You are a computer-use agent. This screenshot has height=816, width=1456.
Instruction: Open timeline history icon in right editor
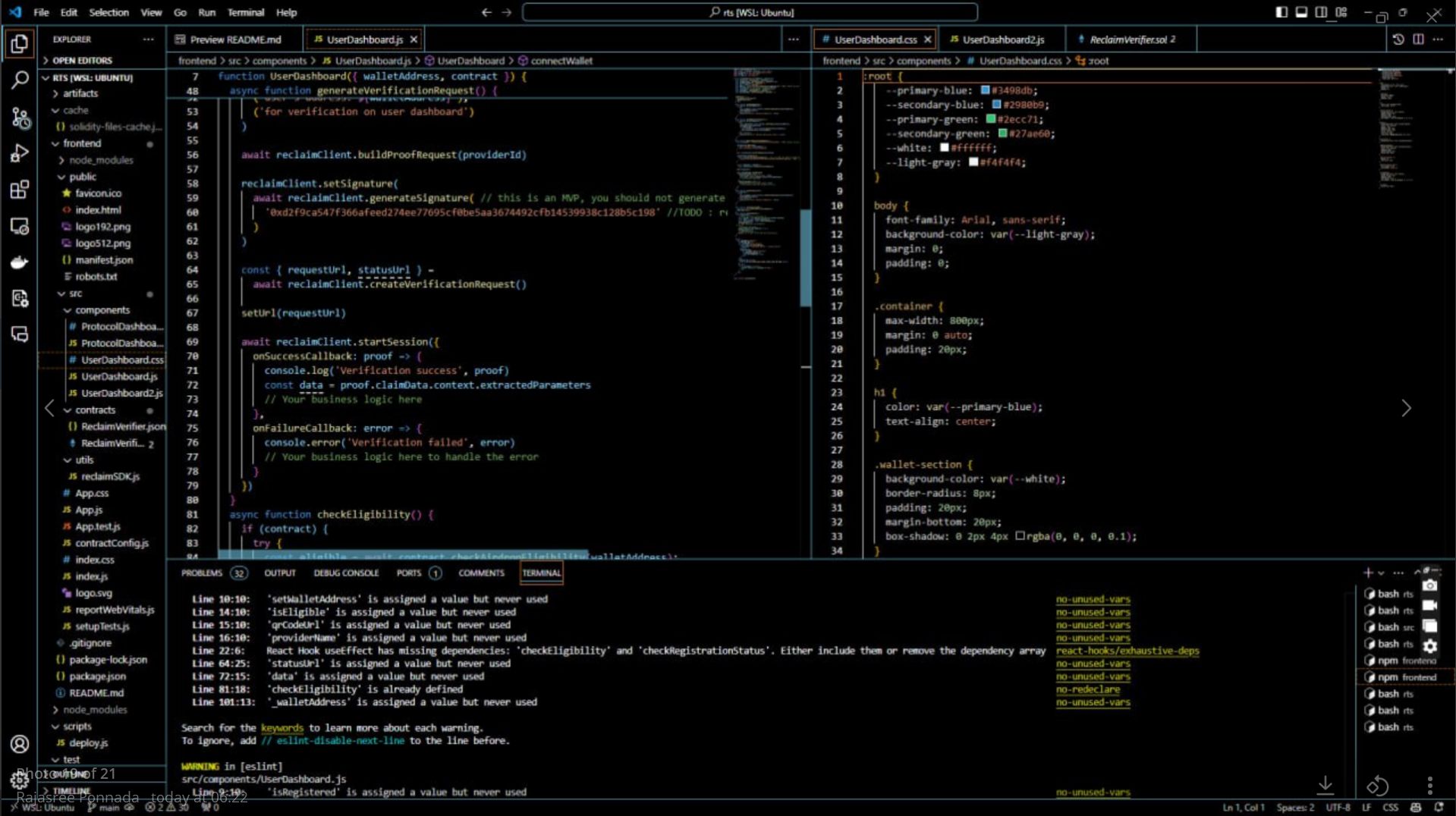(1398, 39)
